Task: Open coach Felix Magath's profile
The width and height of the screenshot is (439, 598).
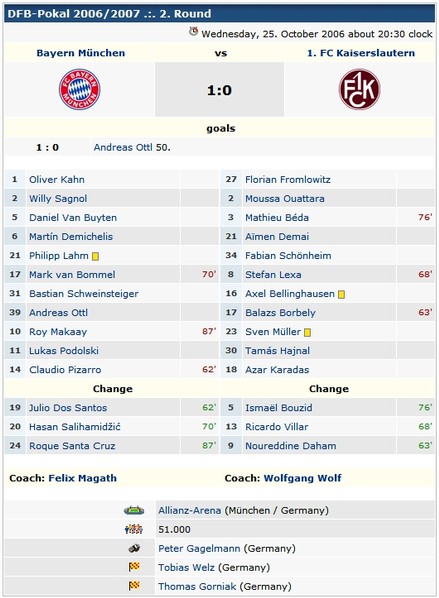Action: pos(82,478)
